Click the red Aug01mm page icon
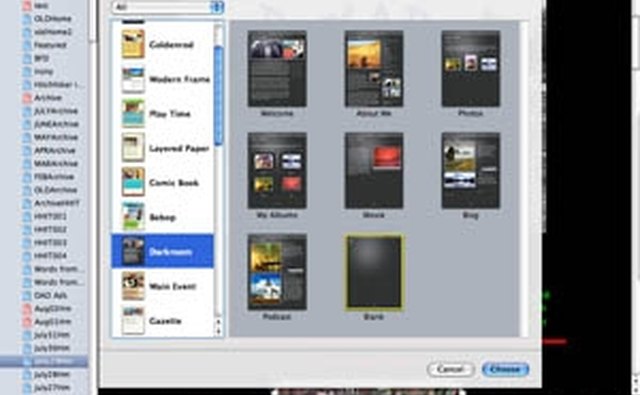This screenshot has height=395, width=640. pyautogui.click(x=27, y=322)
